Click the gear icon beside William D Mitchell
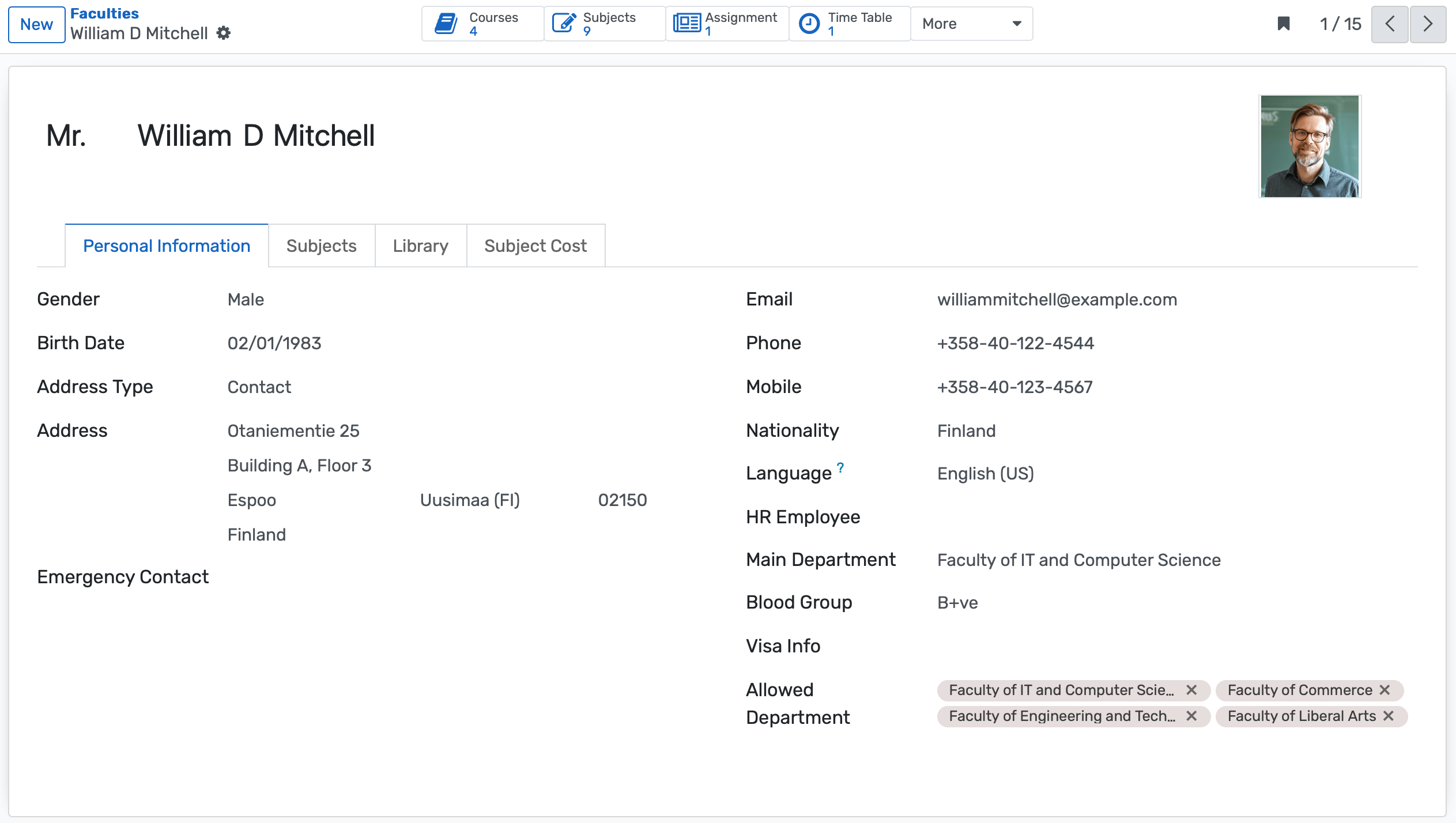This screenshot has height=823, width=1456. point(224,33)
